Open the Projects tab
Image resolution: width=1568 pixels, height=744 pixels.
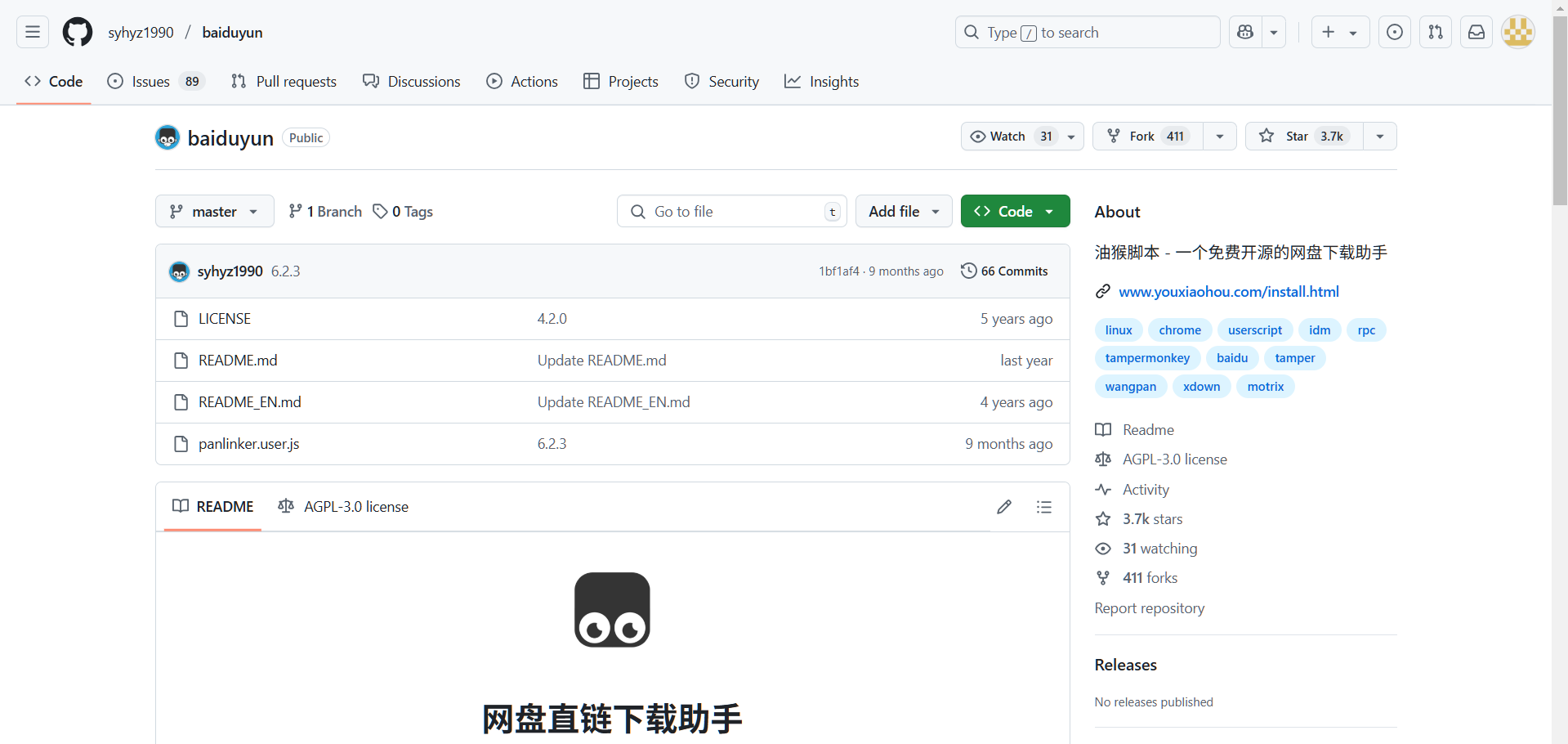click(x=621, y=81)
